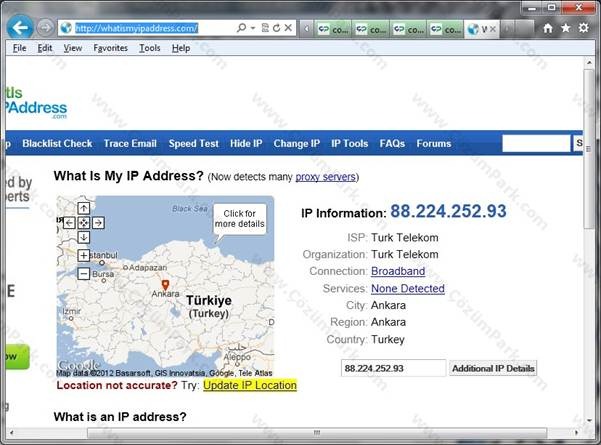Zoom out on the map with minus

(84, 273)
